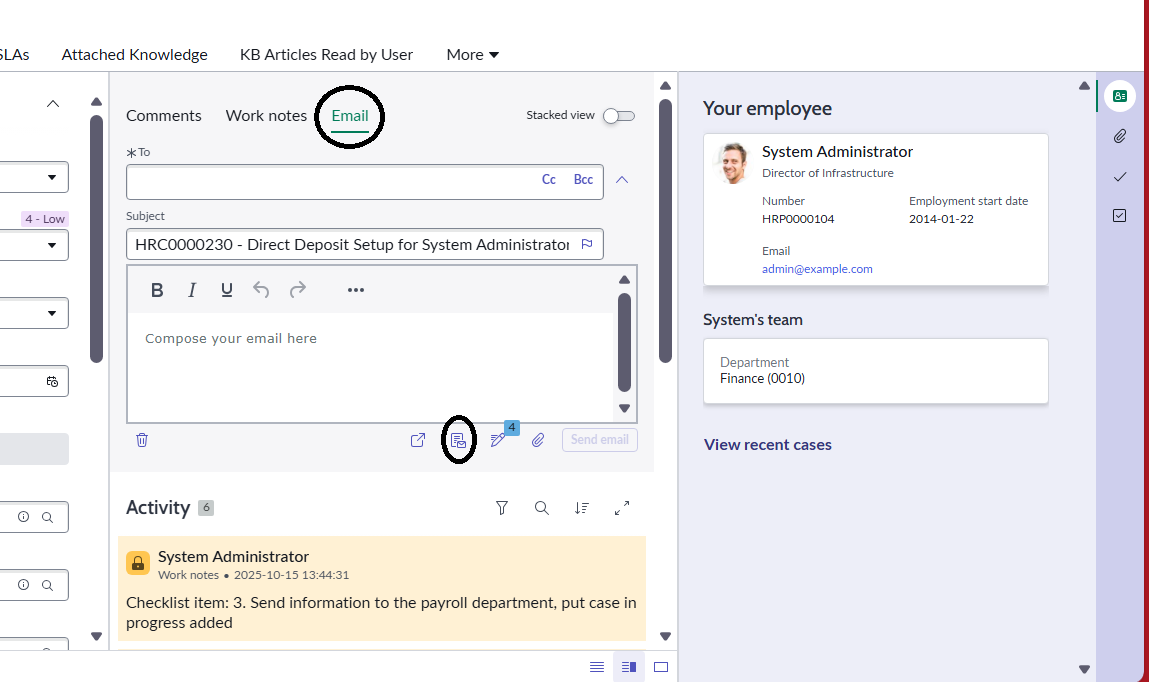Open the Attached Knowledge tab

click(134, 55)
